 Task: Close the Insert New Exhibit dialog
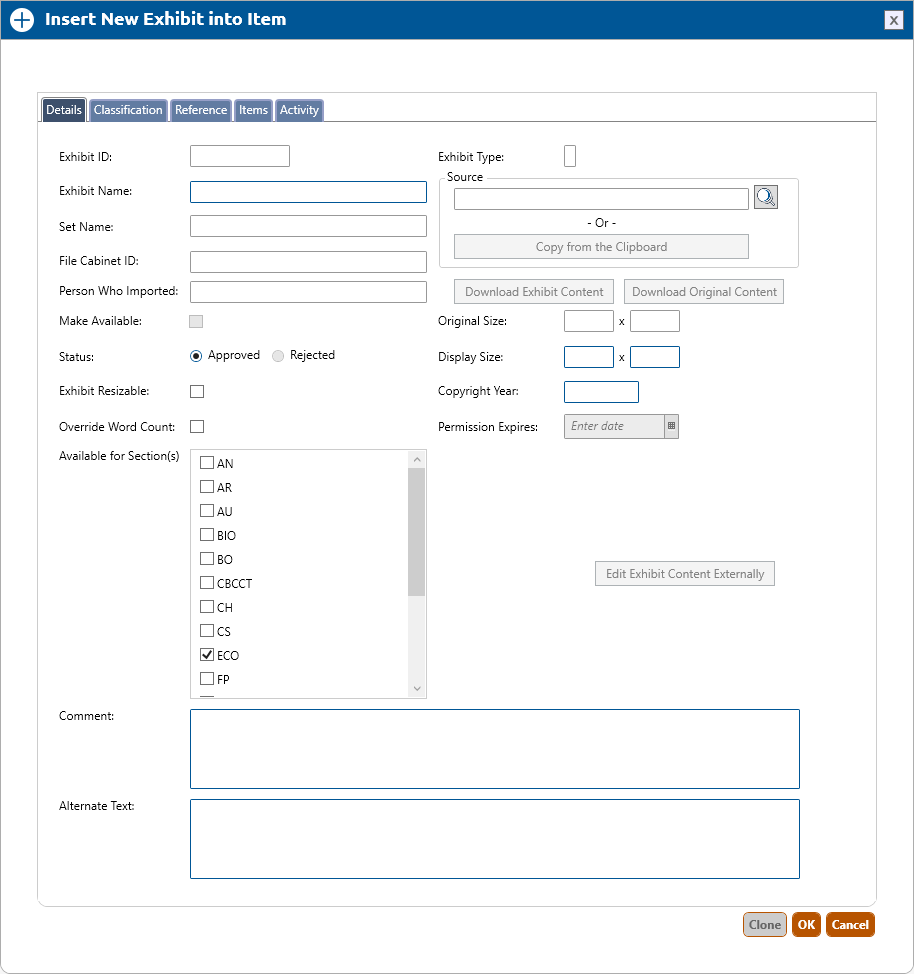tap(894, 20)
